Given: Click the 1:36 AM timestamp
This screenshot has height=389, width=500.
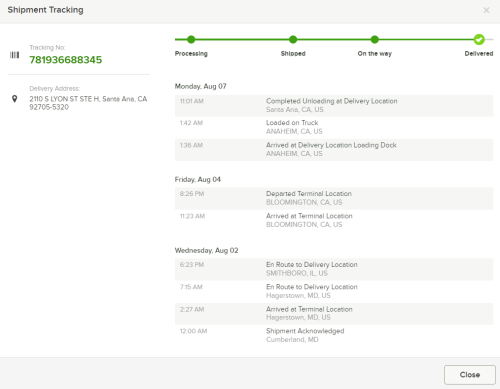Looking at the screenshot, I should tap(191, 145).
